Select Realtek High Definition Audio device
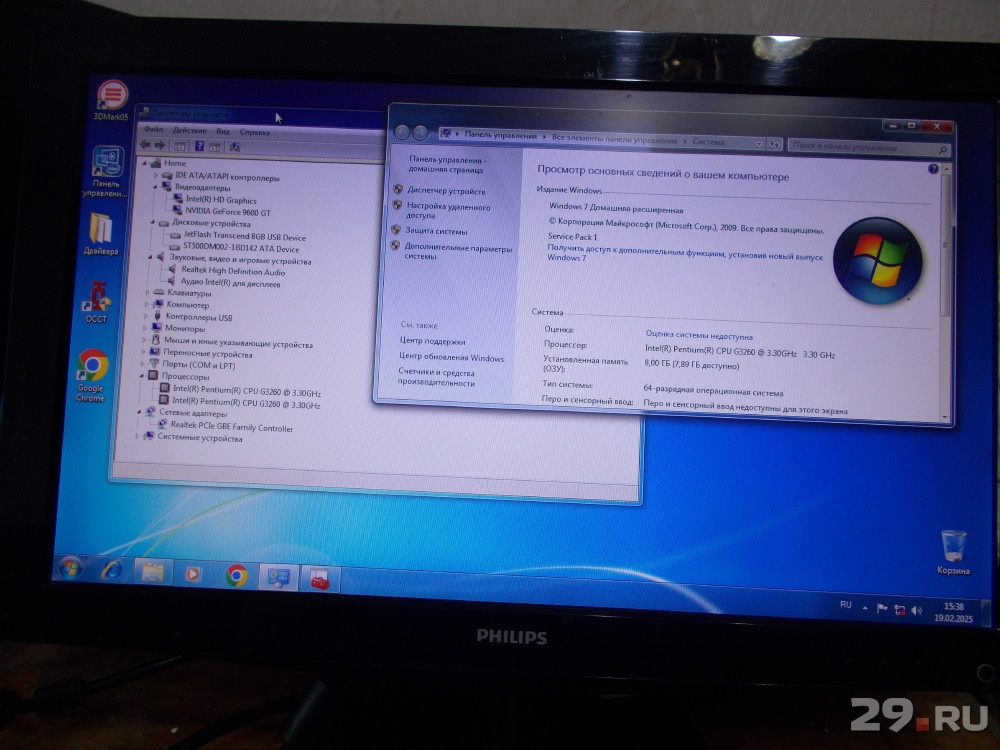Screen dimensions: 1000x750 click(x=233, y=271)
